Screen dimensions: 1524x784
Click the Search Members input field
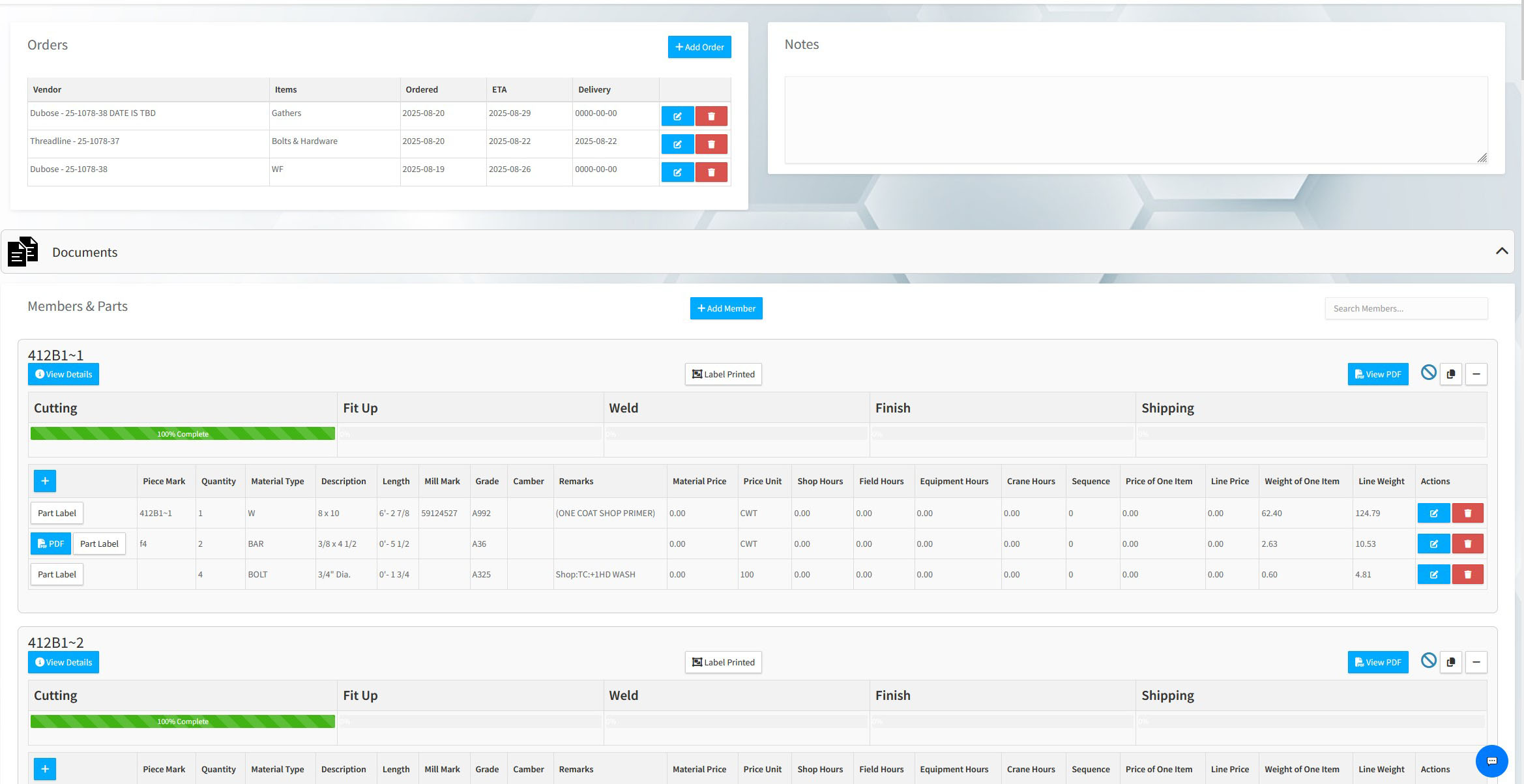point(1406,308)
